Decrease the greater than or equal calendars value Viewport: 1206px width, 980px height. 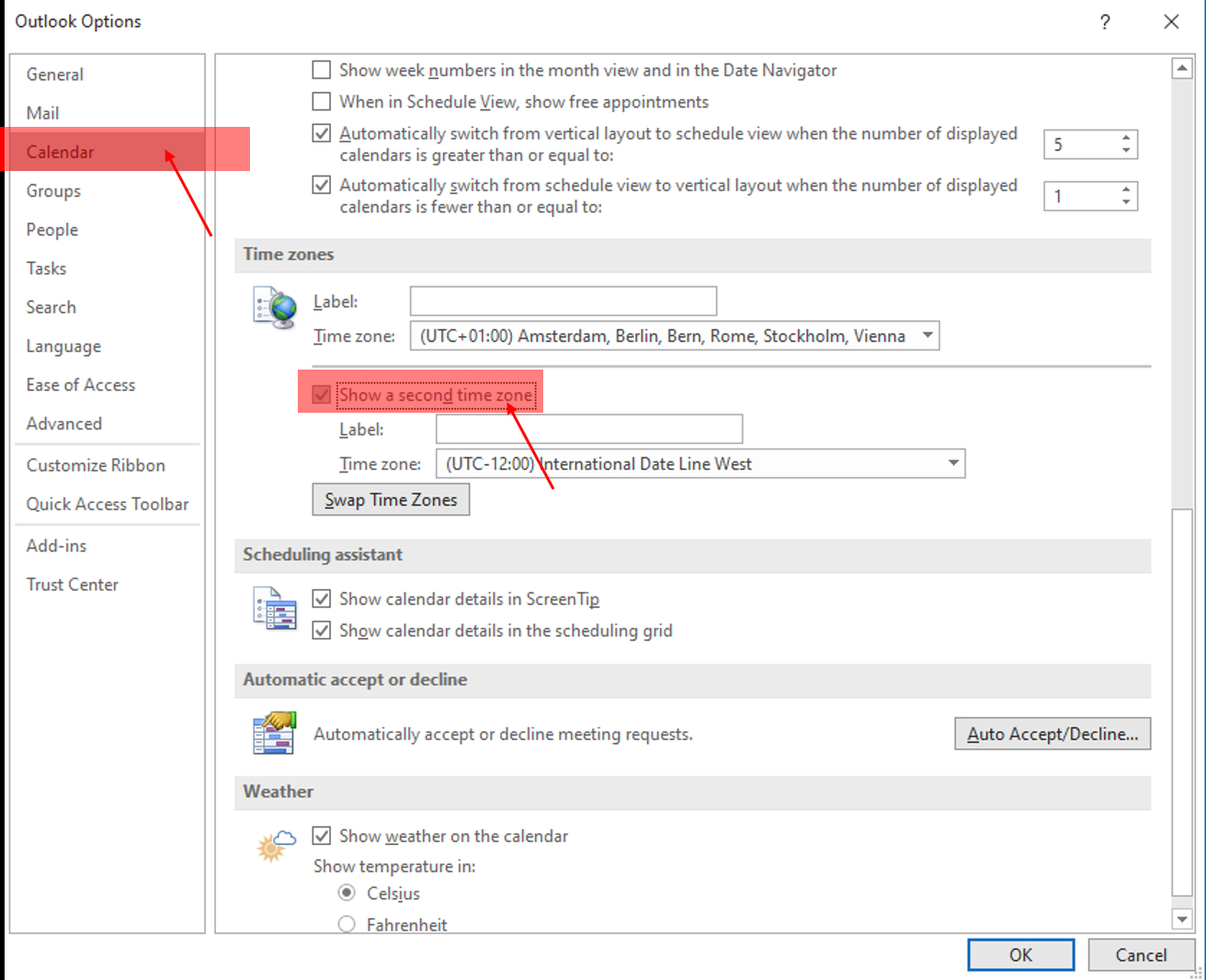(1126, 151)
